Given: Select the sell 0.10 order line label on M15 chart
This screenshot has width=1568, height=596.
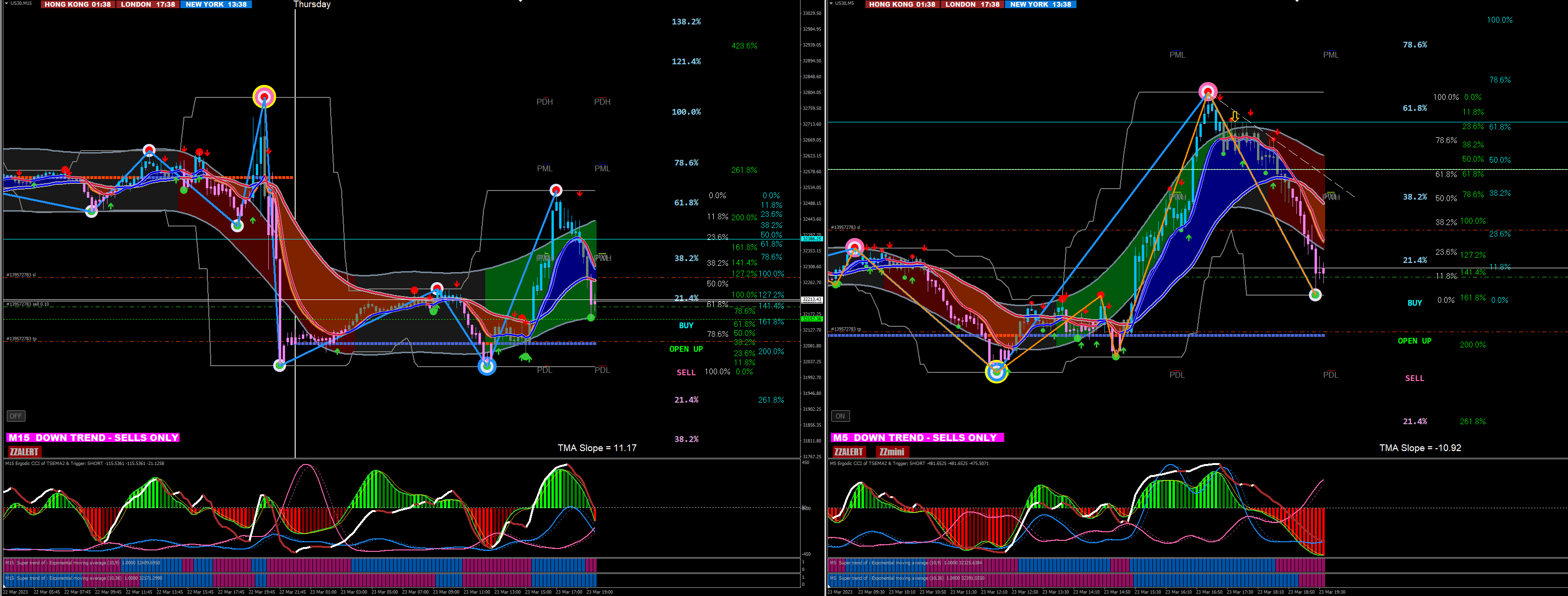Looking at the screenshot, I should [27, 304].
